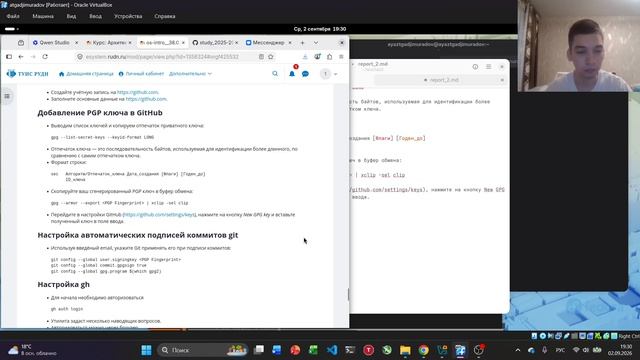640x360 pixels.
Task: Show hidden system tray icons
Action: coord(518,350)
